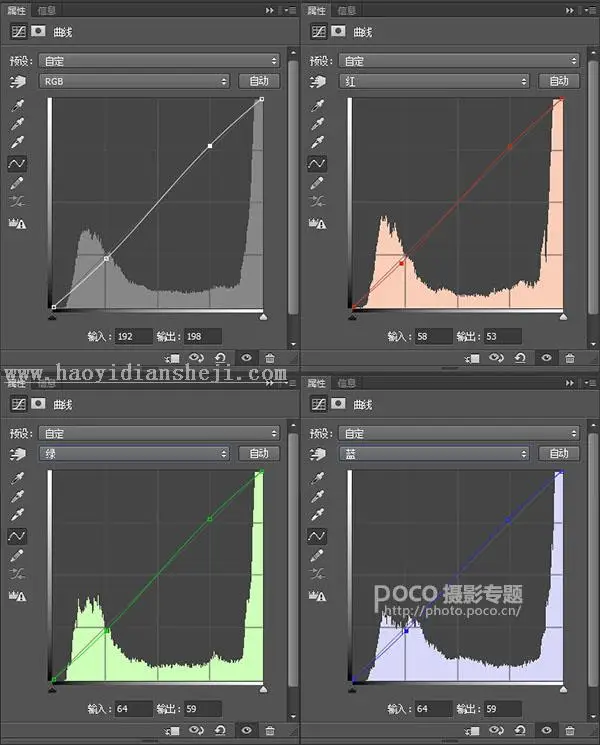Click reset adjustment icon in 绿 panel
Screen dimensions: 600x745
pos(220,730)
